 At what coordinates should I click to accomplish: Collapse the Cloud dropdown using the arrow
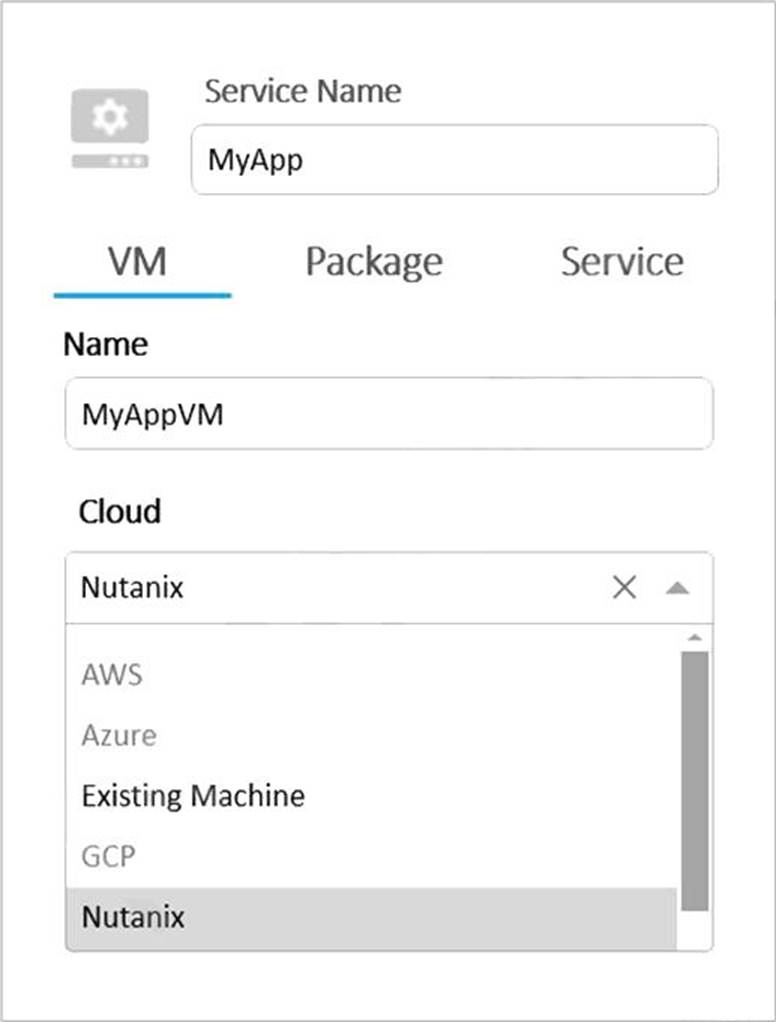(677, 588)
